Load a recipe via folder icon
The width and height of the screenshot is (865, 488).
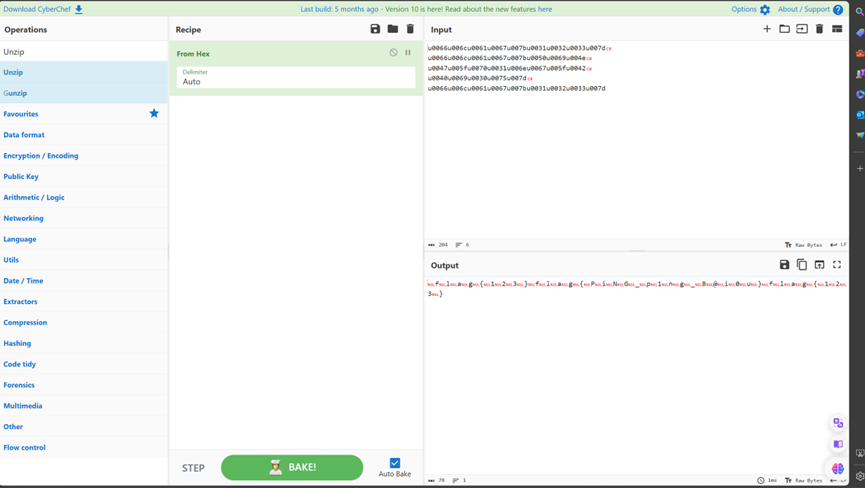[393, 29]
